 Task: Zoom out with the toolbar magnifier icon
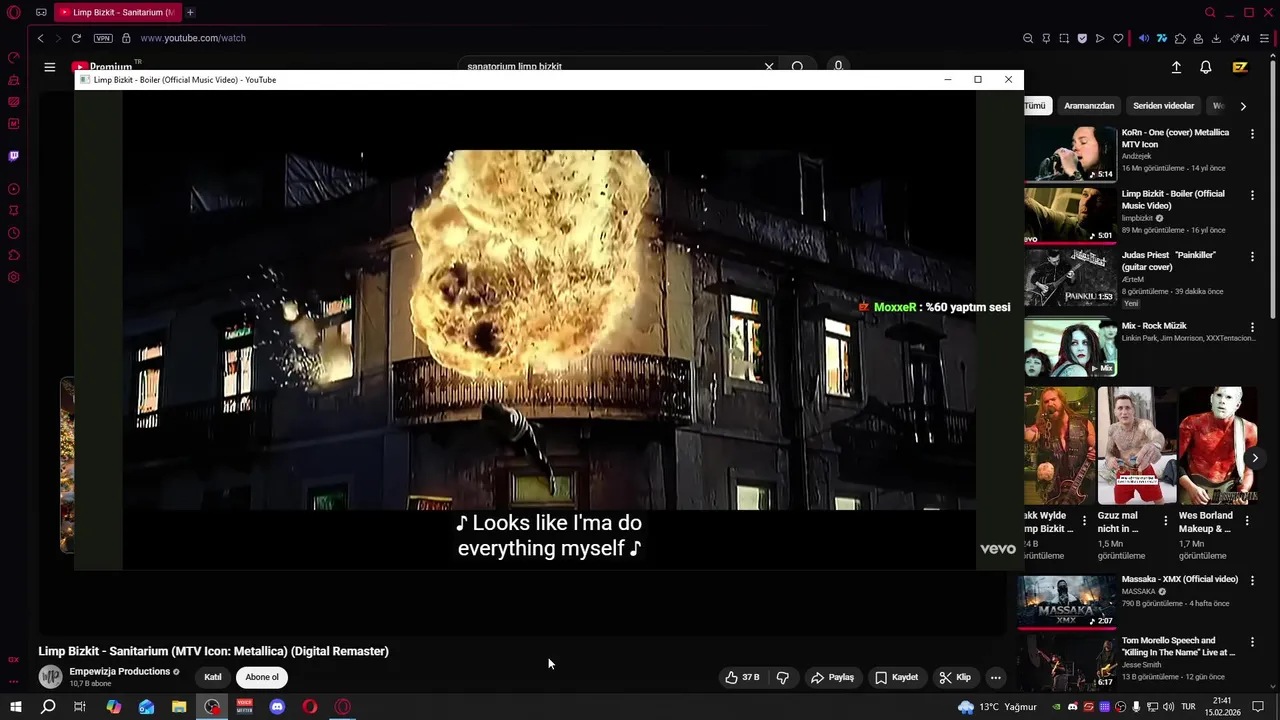1028,38
